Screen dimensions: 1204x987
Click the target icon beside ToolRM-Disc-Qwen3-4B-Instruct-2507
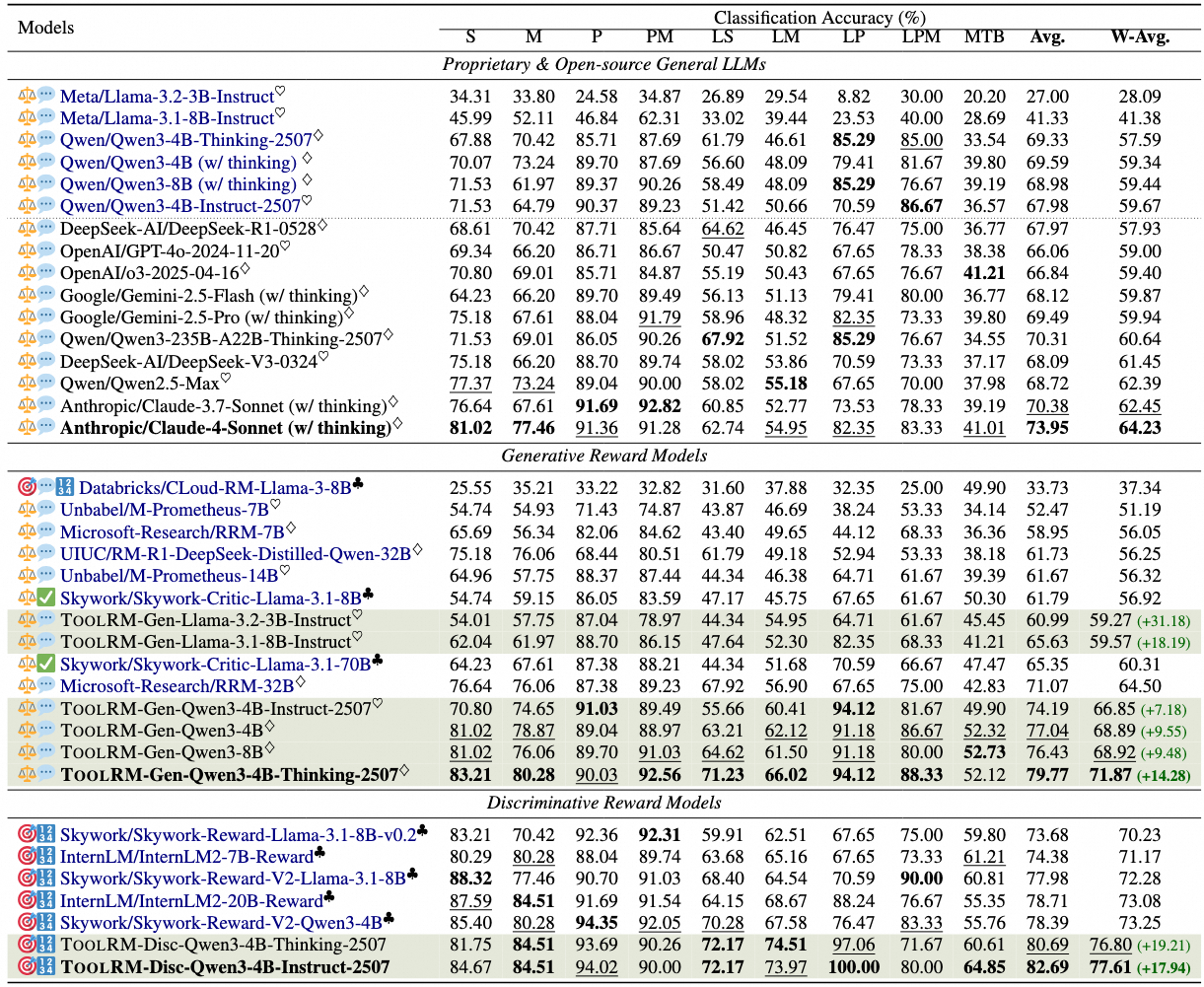click(27, 967)
